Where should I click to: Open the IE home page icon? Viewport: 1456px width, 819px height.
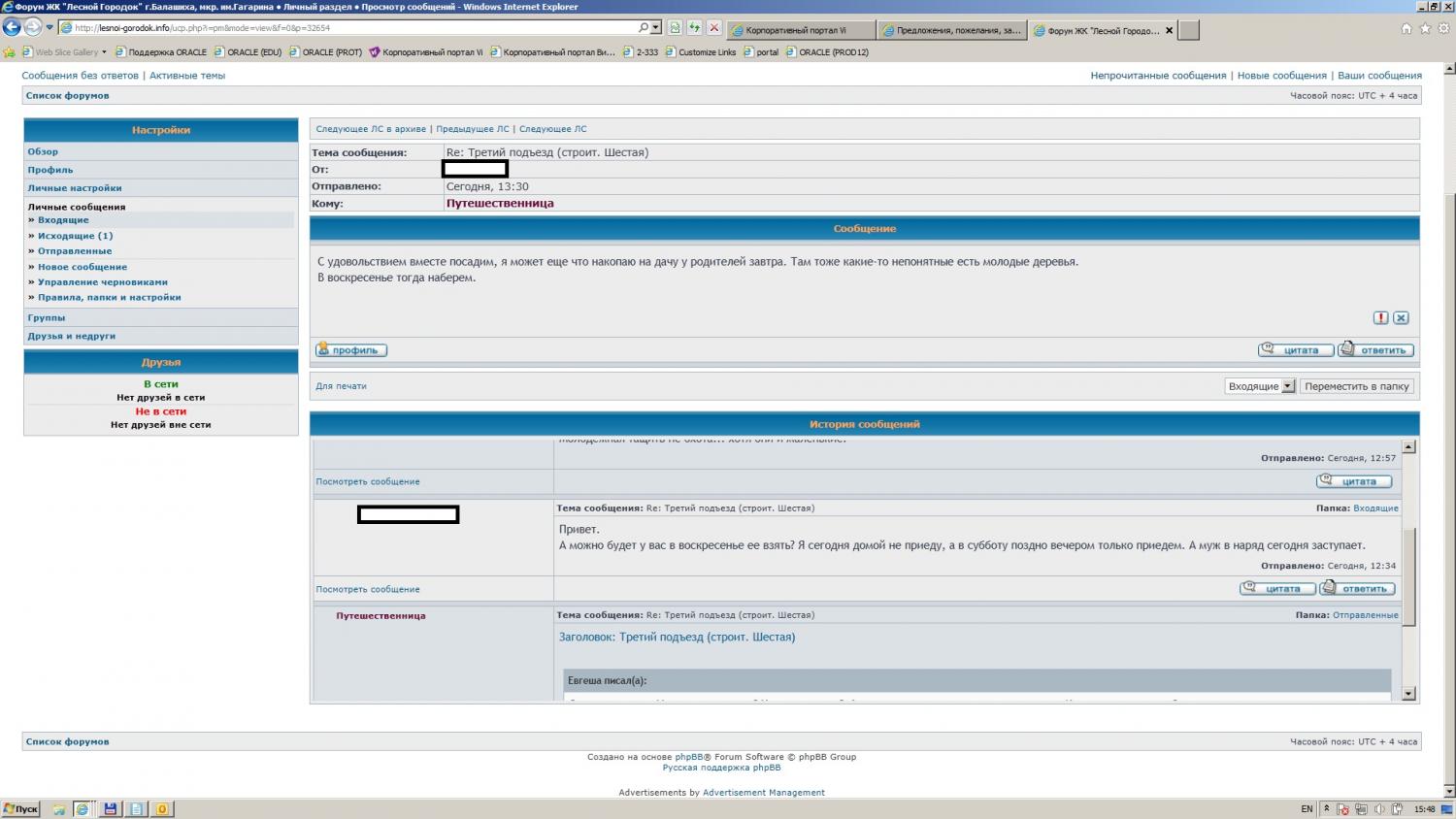(1406, 29)
